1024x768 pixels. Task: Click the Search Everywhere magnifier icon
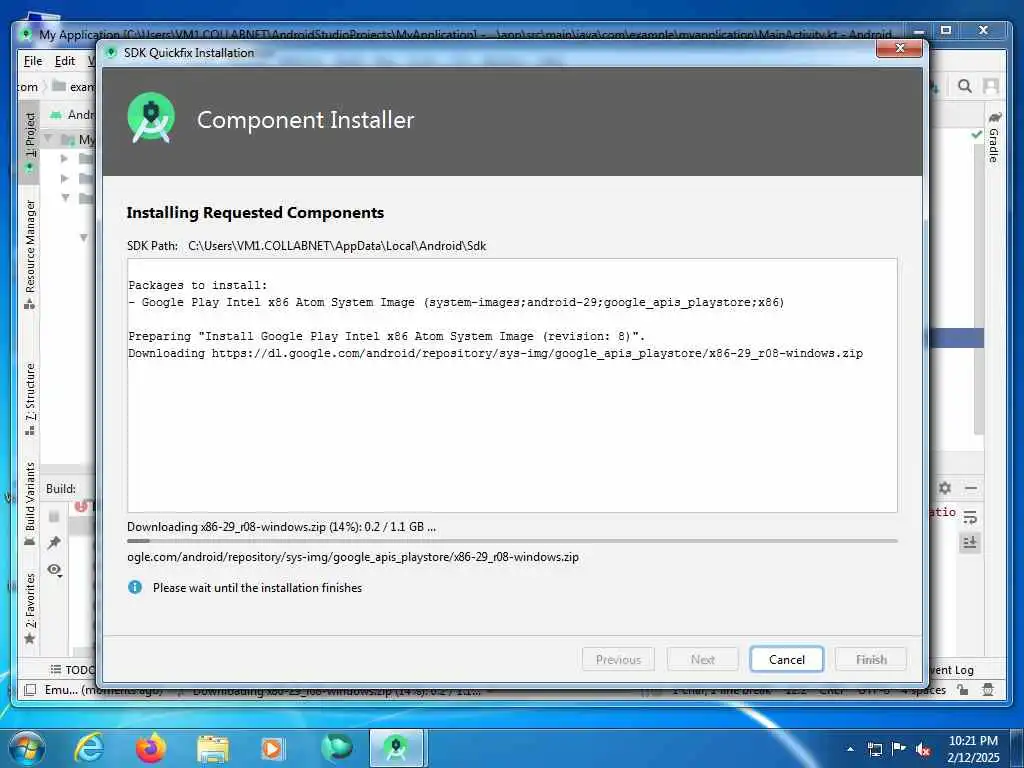click(x=964, y=86)
